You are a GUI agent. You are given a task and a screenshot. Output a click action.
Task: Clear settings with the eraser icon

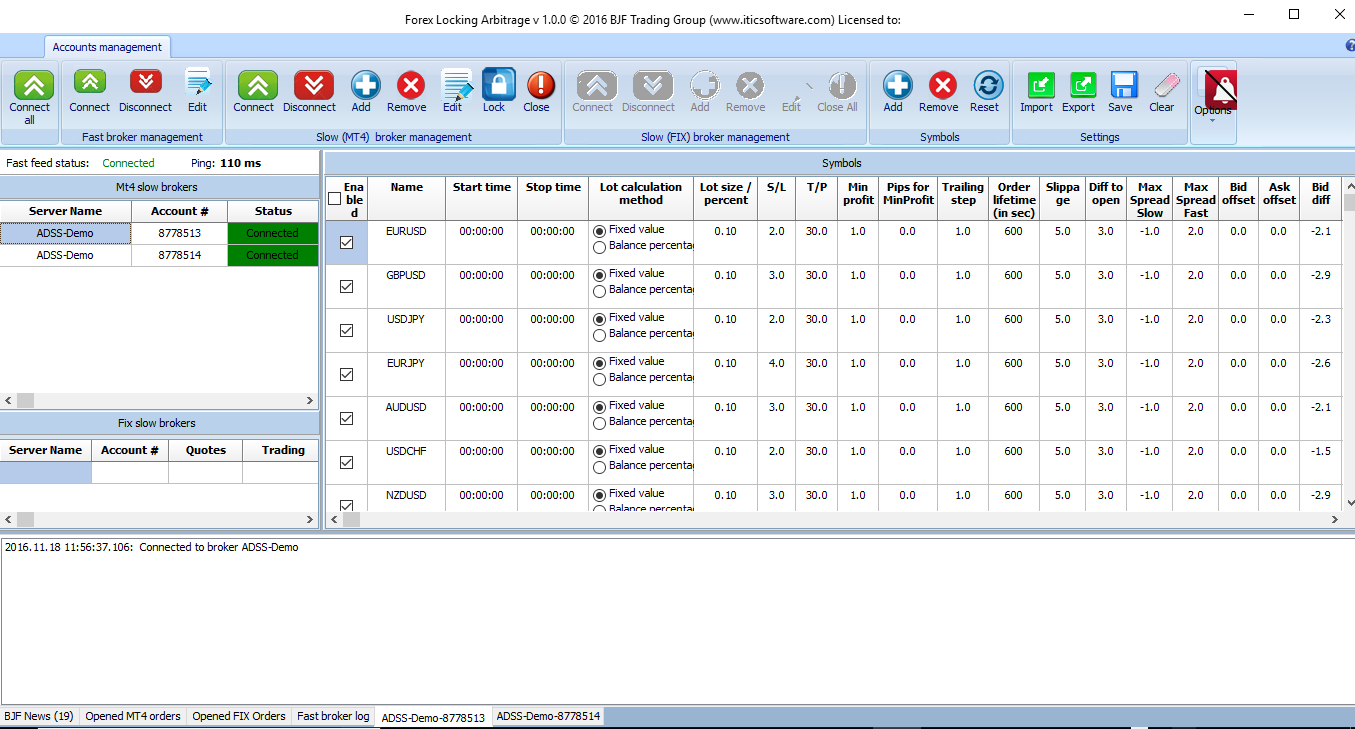point(1162,85)
